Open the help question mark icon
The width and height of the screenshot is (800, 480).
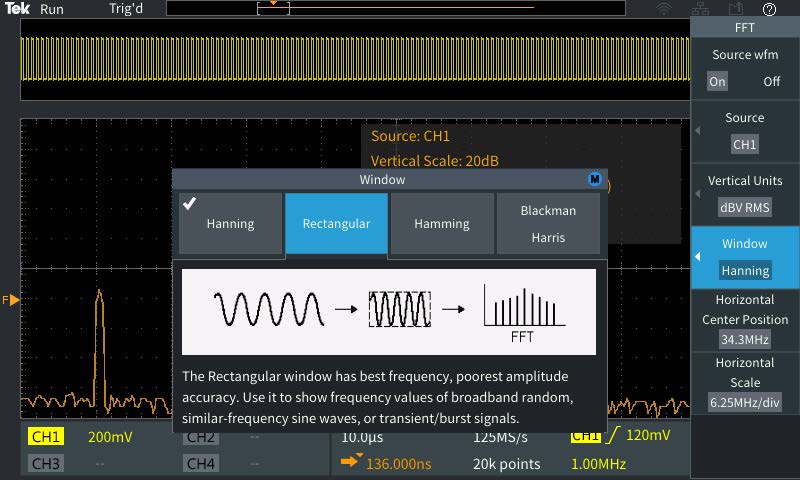point(769,9)
